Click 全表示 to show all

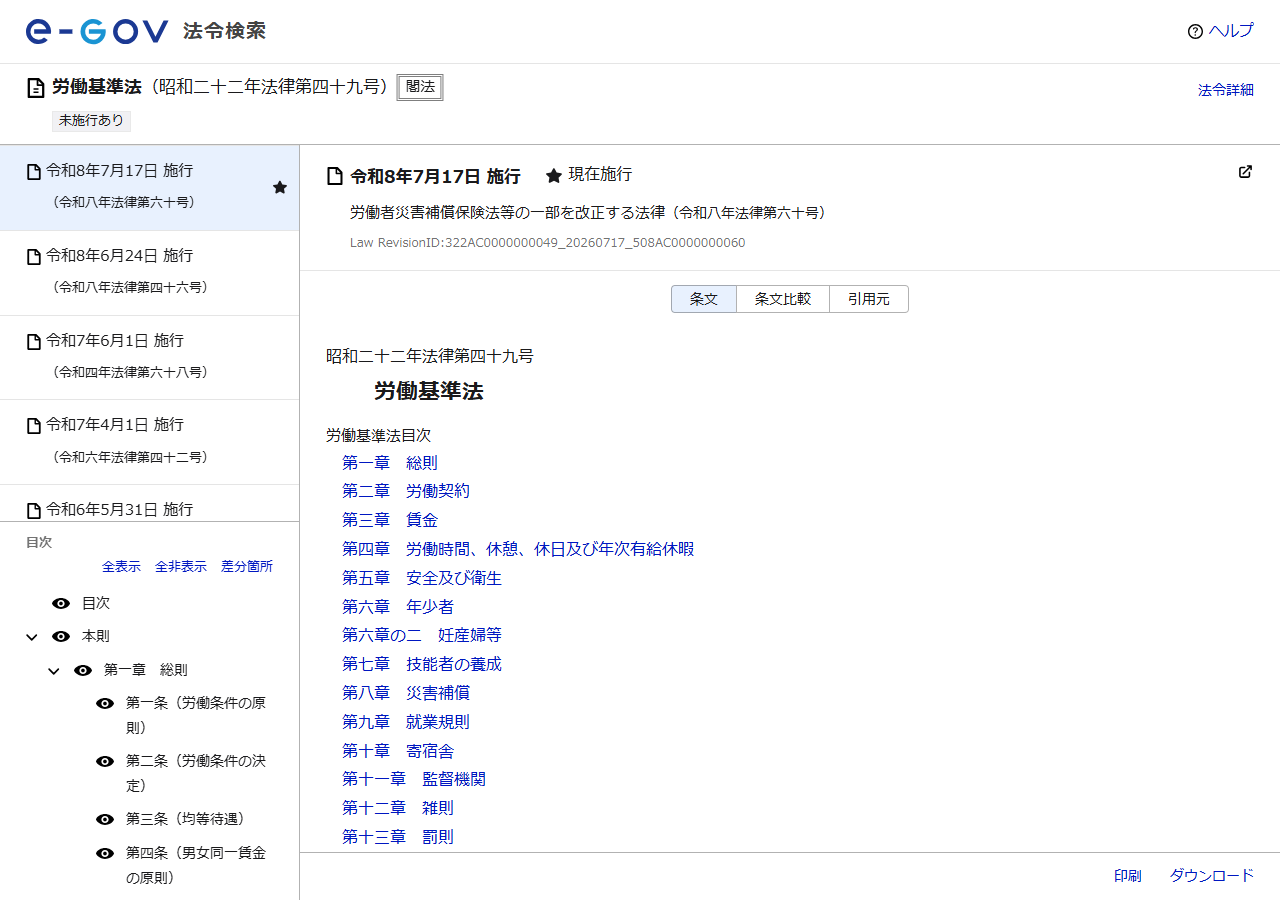click(121, 567)
